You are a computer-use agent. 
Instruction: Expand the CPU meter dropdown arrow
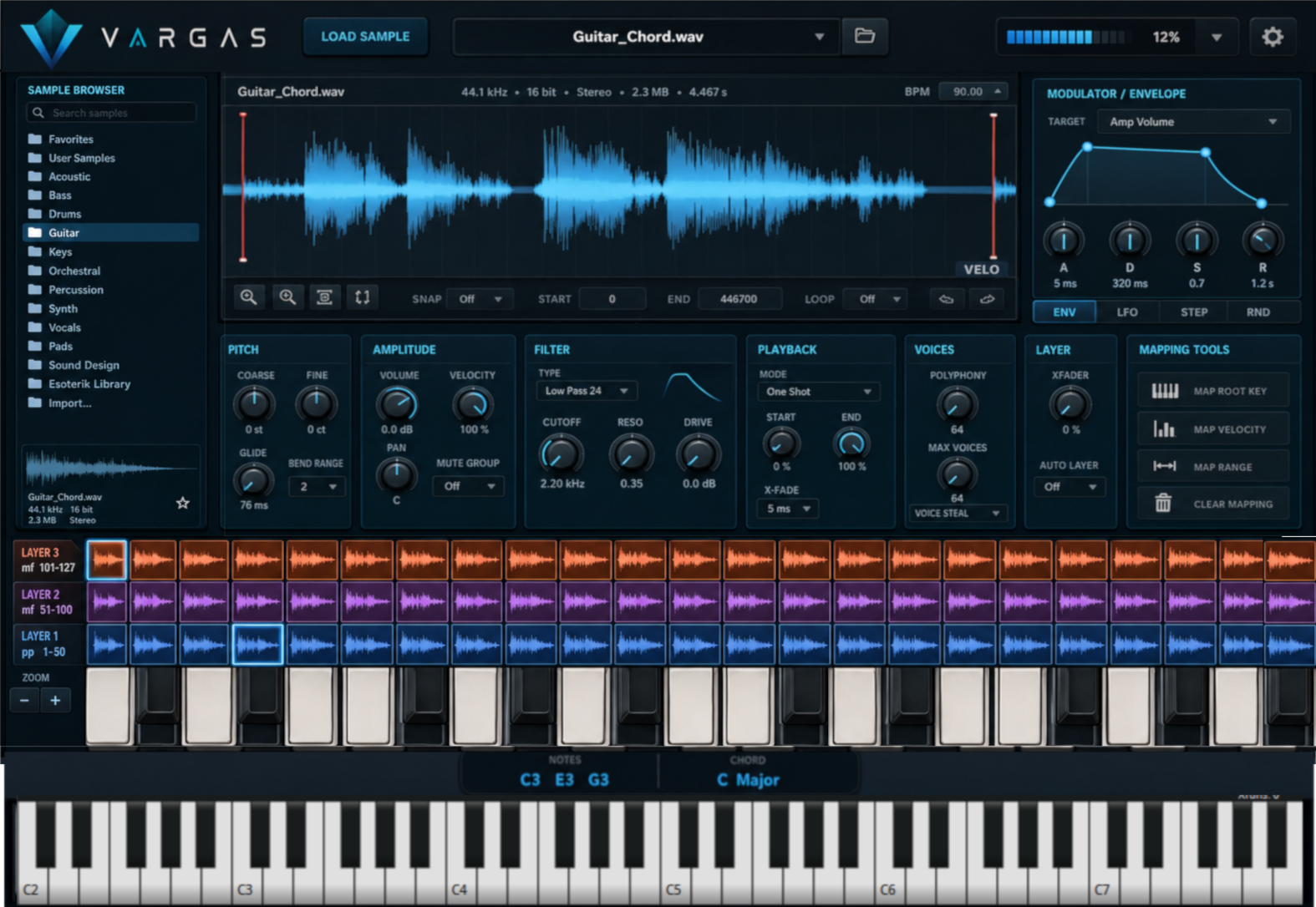coord(1217,37)
